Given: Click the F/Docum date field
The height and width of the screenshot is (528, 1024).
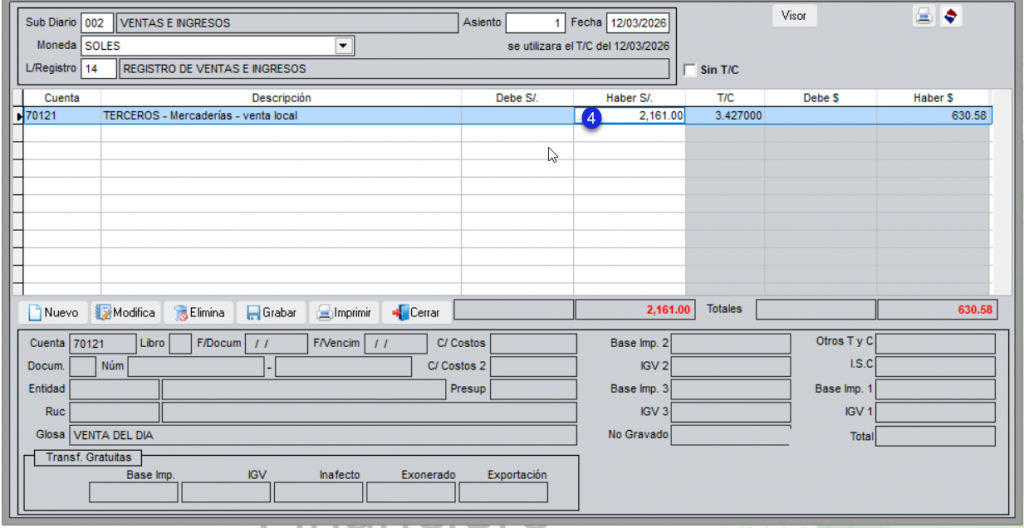Looking at the screenshot, I should pos(276,343).
